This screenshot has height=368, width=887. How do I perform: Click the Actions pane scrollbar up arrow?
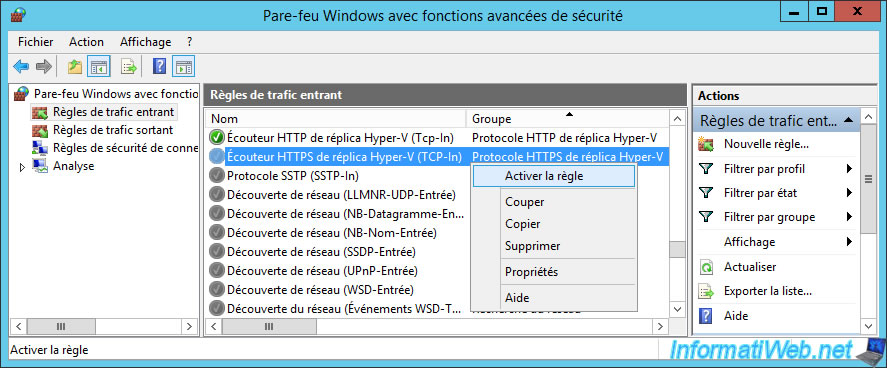click(x=868, y=118)
